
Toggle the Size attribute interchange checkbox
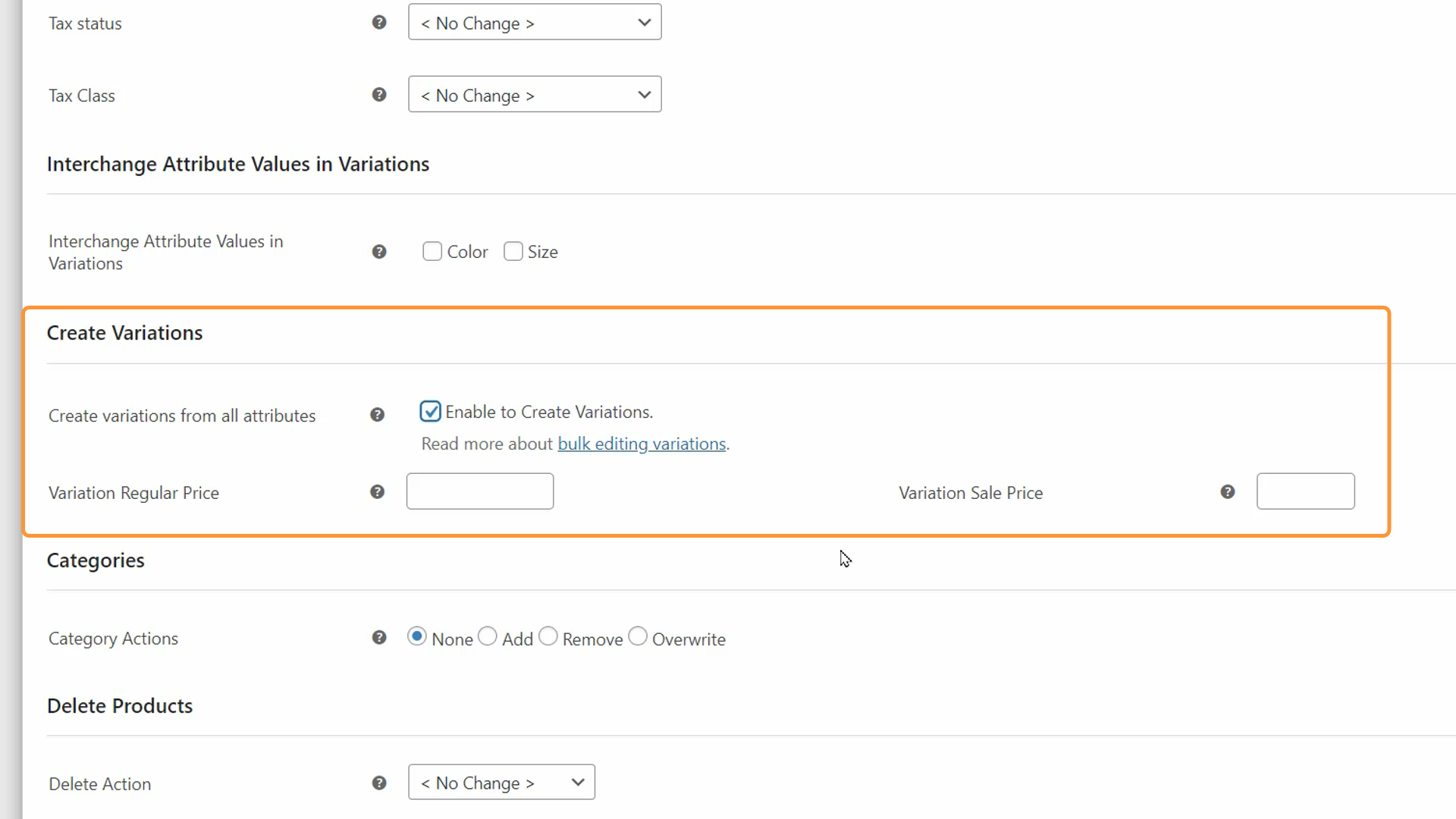(x=513, y=251)
